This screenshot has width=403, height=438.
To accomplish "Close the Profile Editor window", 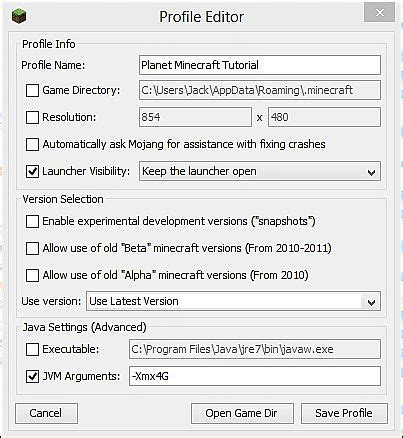I will [379, 13].
